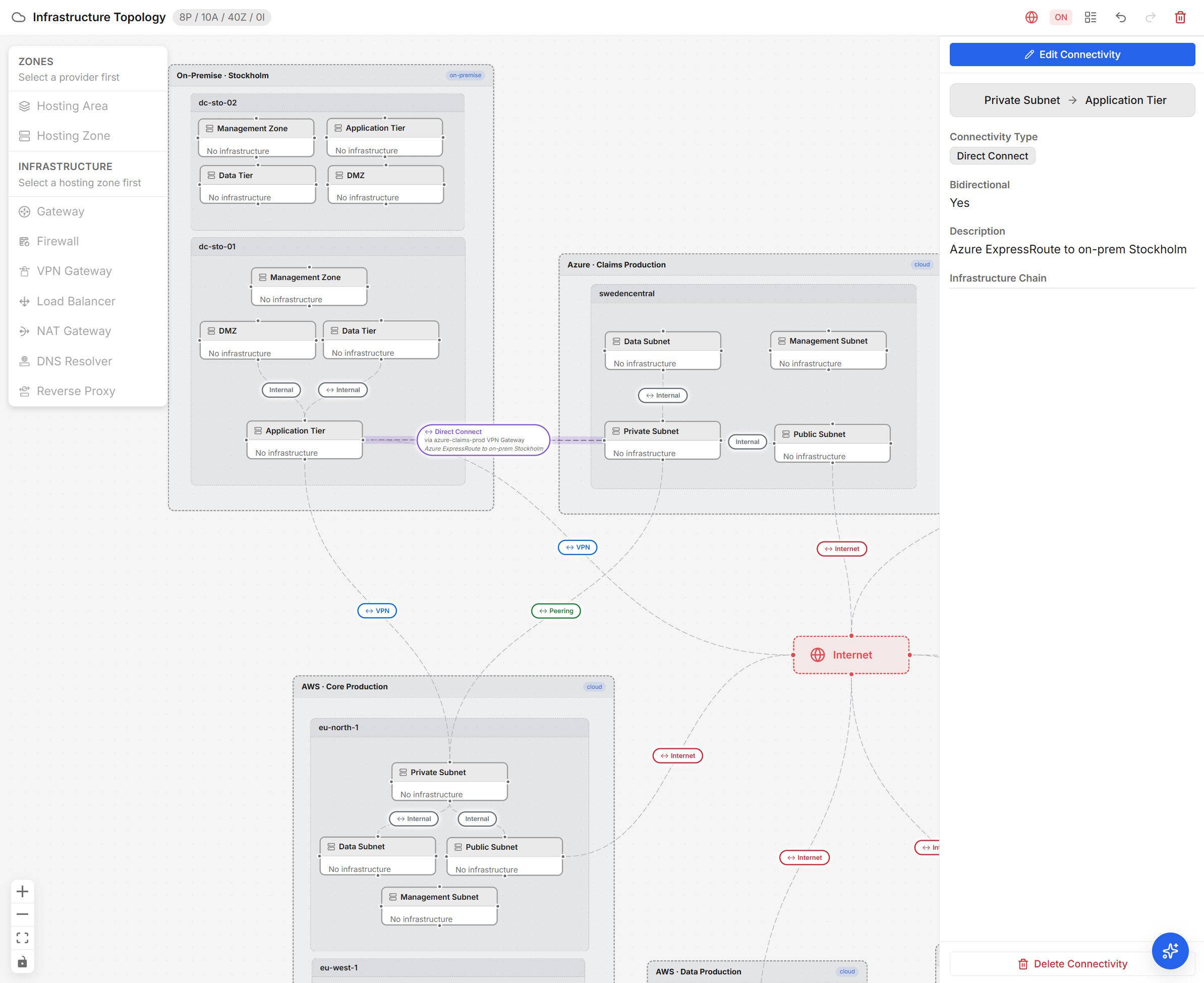Select the Direct Connect connection label

point(483,440)
